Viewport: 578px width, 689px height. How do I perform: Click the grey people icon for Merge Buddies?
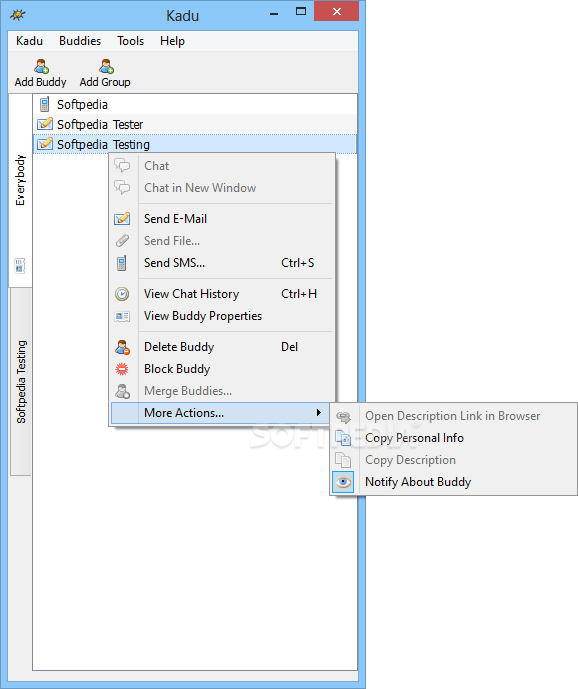(122, 391)
